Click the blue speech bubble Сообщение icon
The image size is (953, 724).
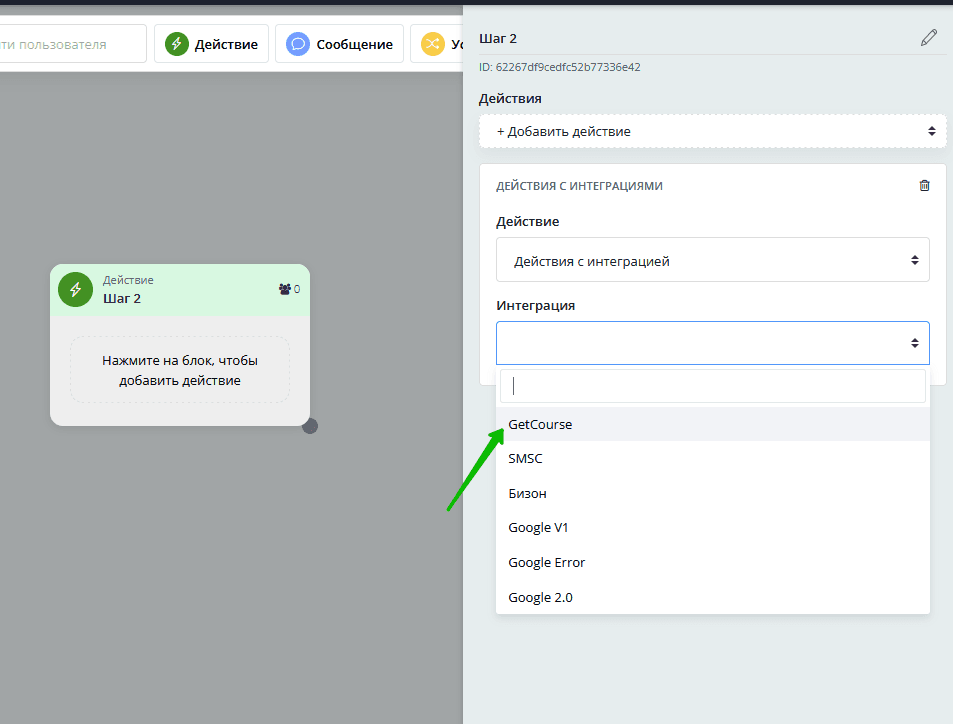pyautogui.click(x=297, y=44)
